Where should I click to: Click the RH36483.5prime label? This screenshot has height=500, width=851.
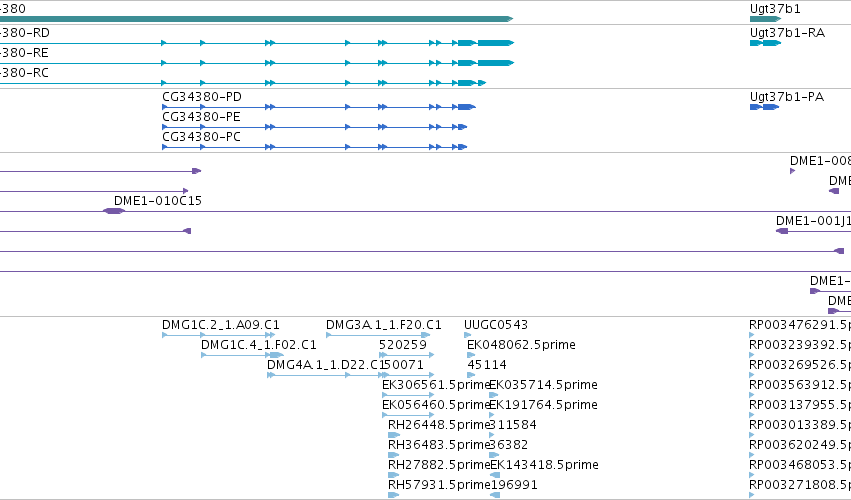pos(440,445)
